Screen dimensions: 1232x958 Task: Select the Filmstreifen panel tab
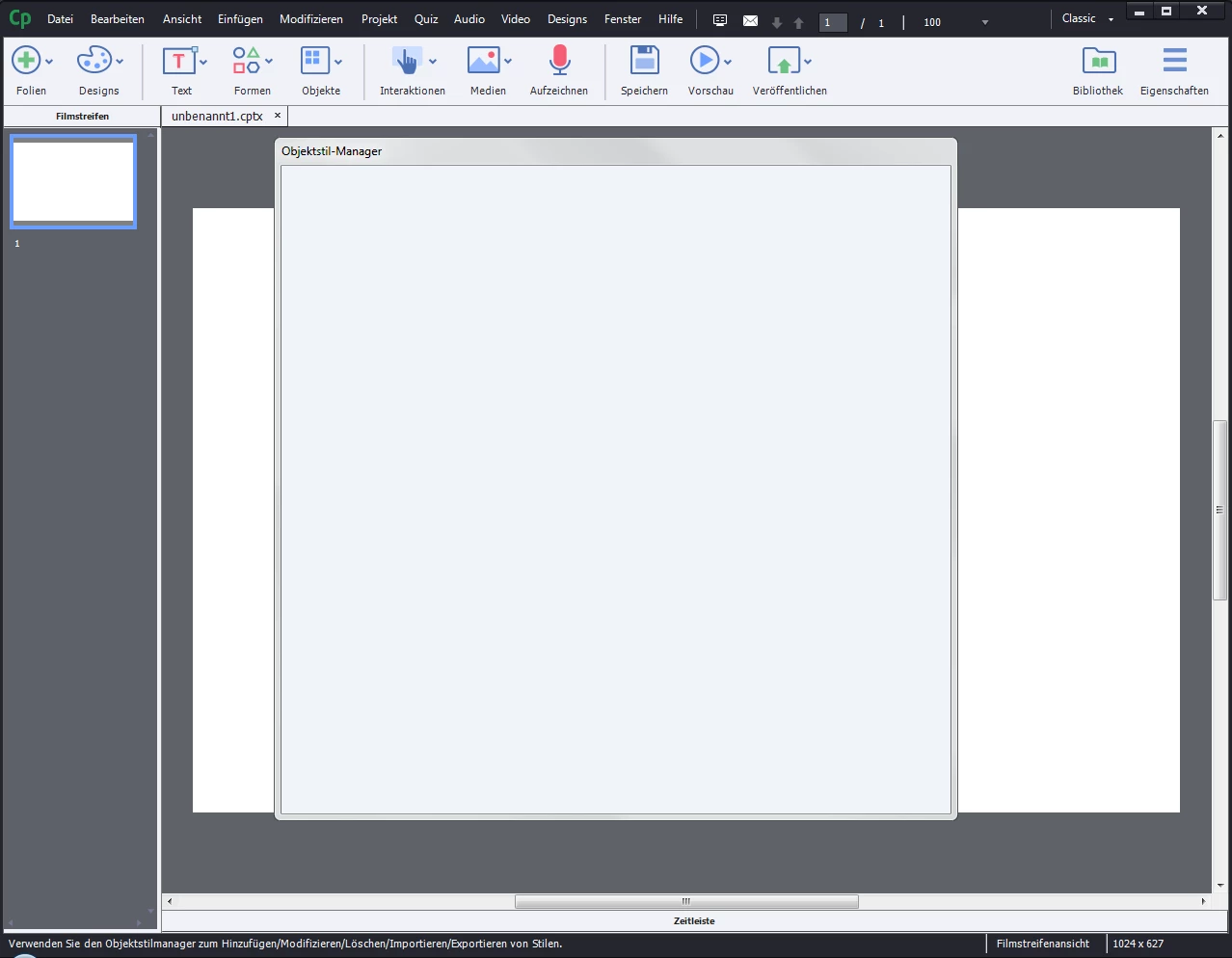point(82,116)
